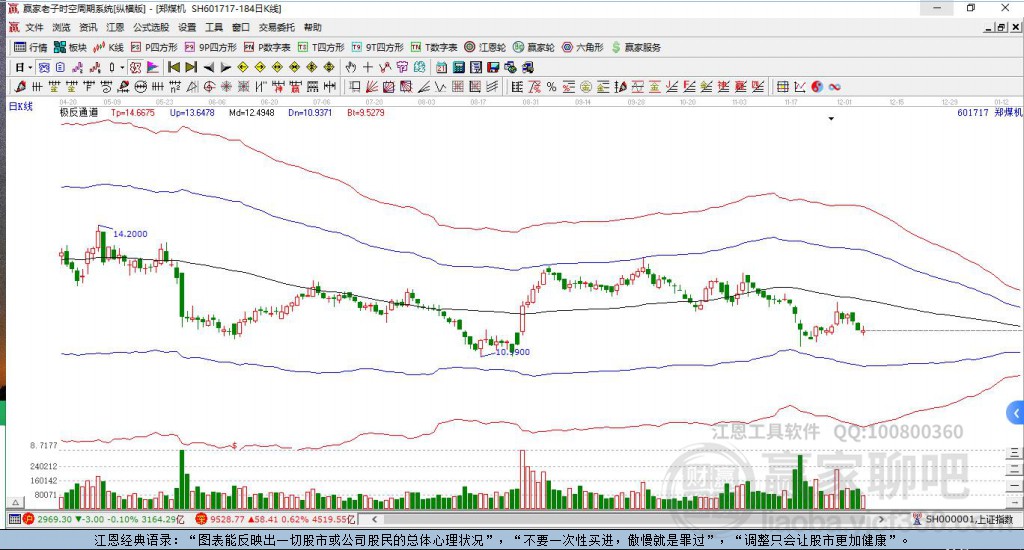The height and width of the screenshot is (550, 1024).
Task: Open the 江恩轮 Gann wheel
Action: (x=485, y=47)
